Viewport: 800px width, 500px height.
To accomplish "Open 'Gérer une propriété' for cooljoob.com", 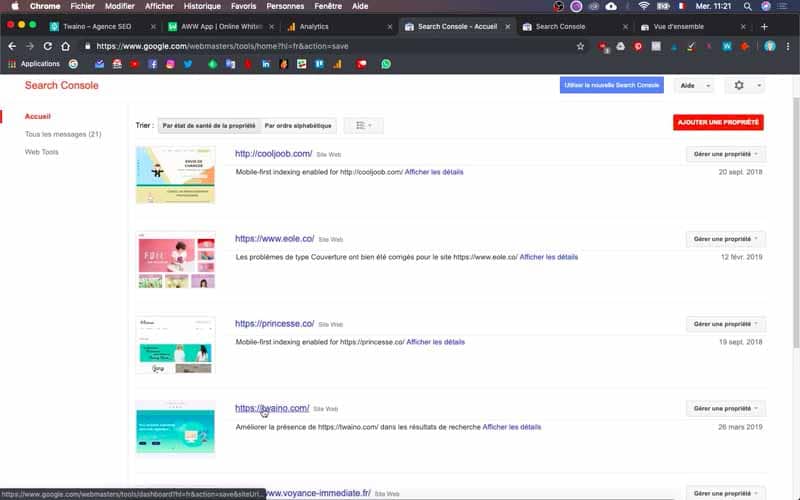I will tap(726, 154).
